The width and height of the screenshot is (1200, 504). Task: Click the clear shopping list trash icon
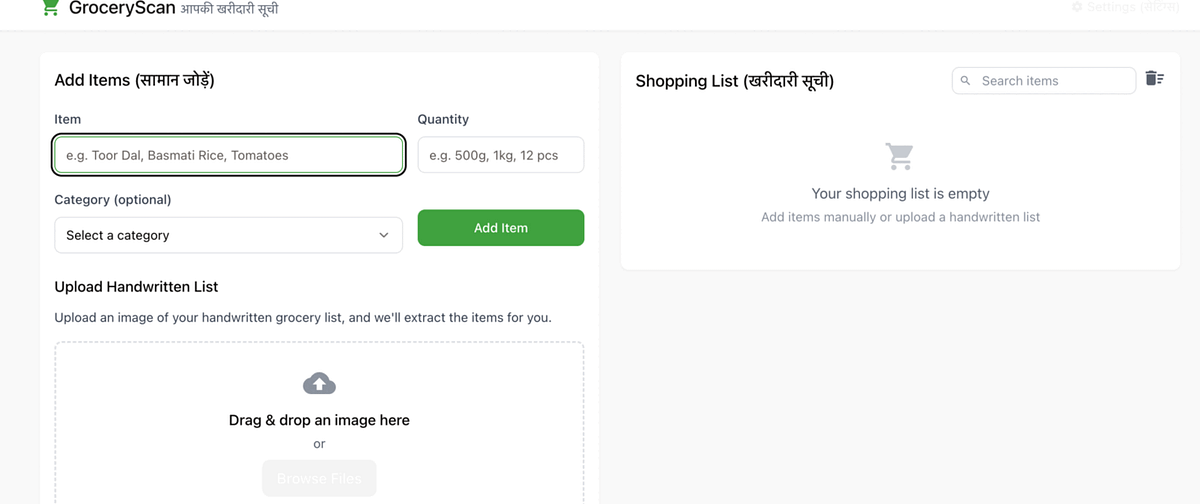[x=1155, y=78]
